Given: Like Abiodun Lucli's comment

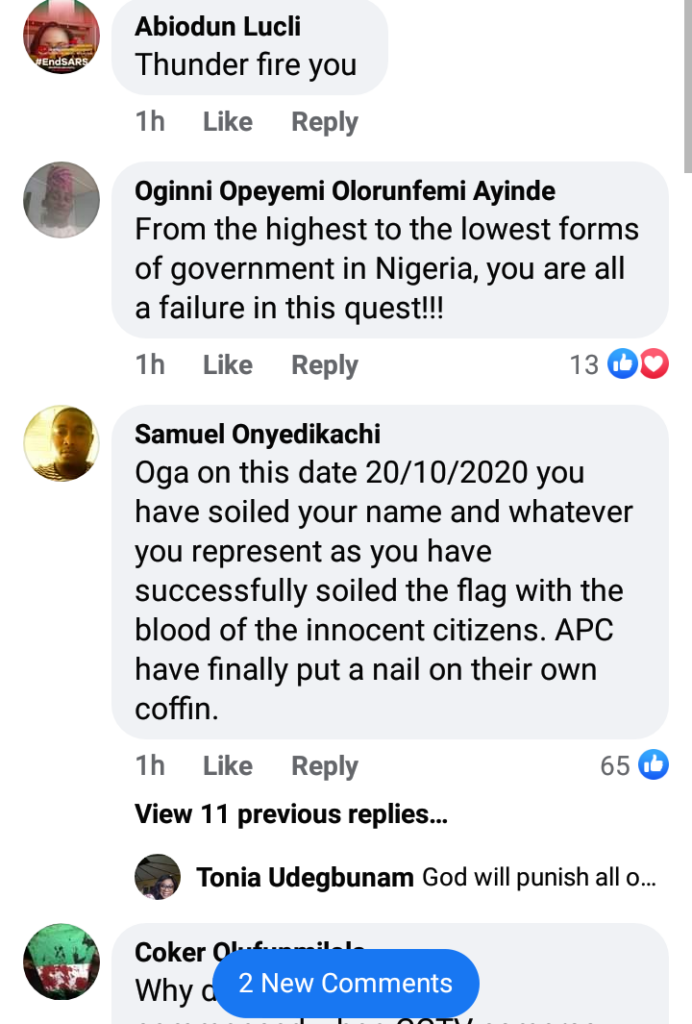Looking at the screenshot, I should point(227,122).
